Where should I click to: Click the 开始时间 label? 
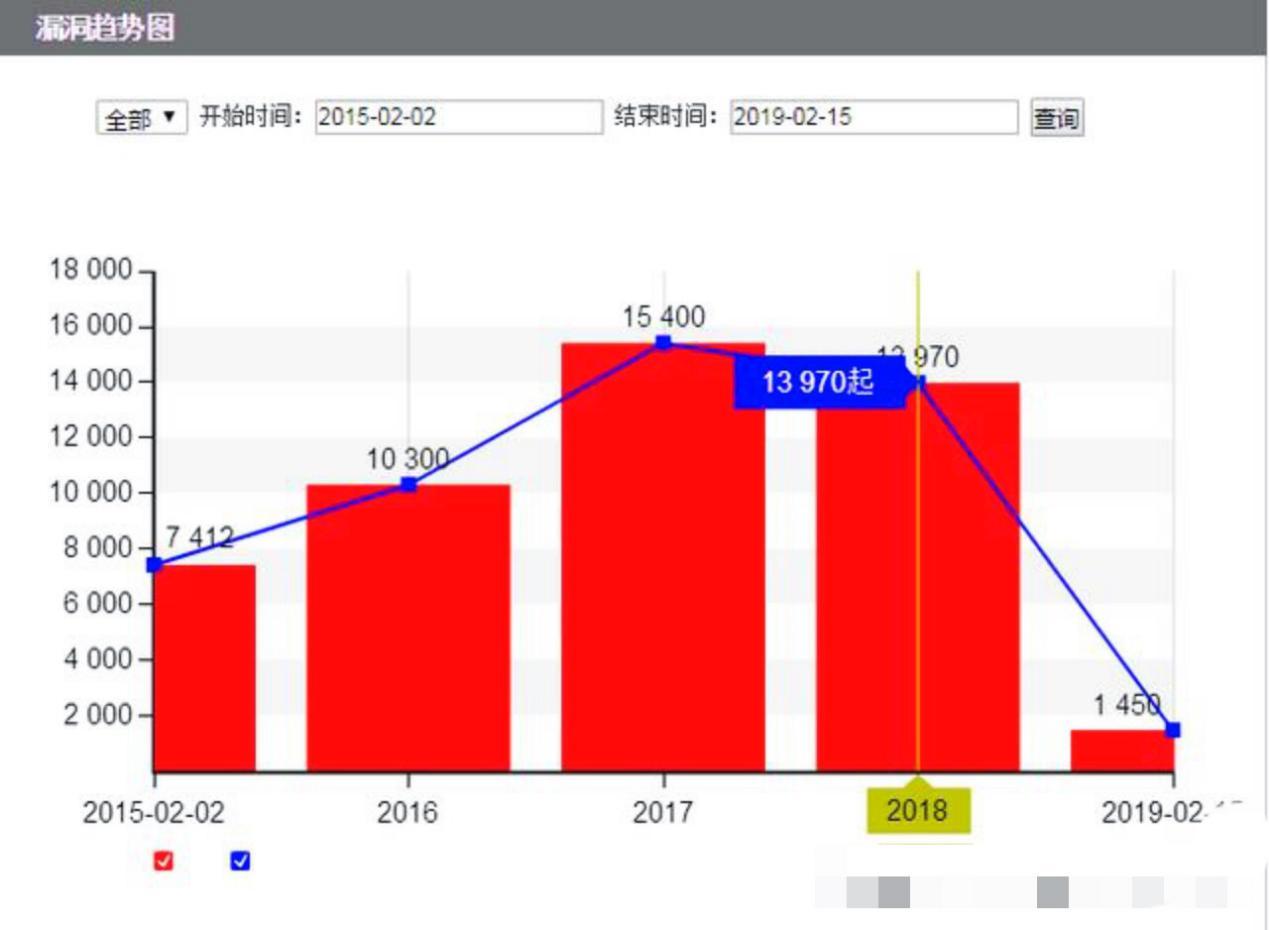[x=251, y=117]
